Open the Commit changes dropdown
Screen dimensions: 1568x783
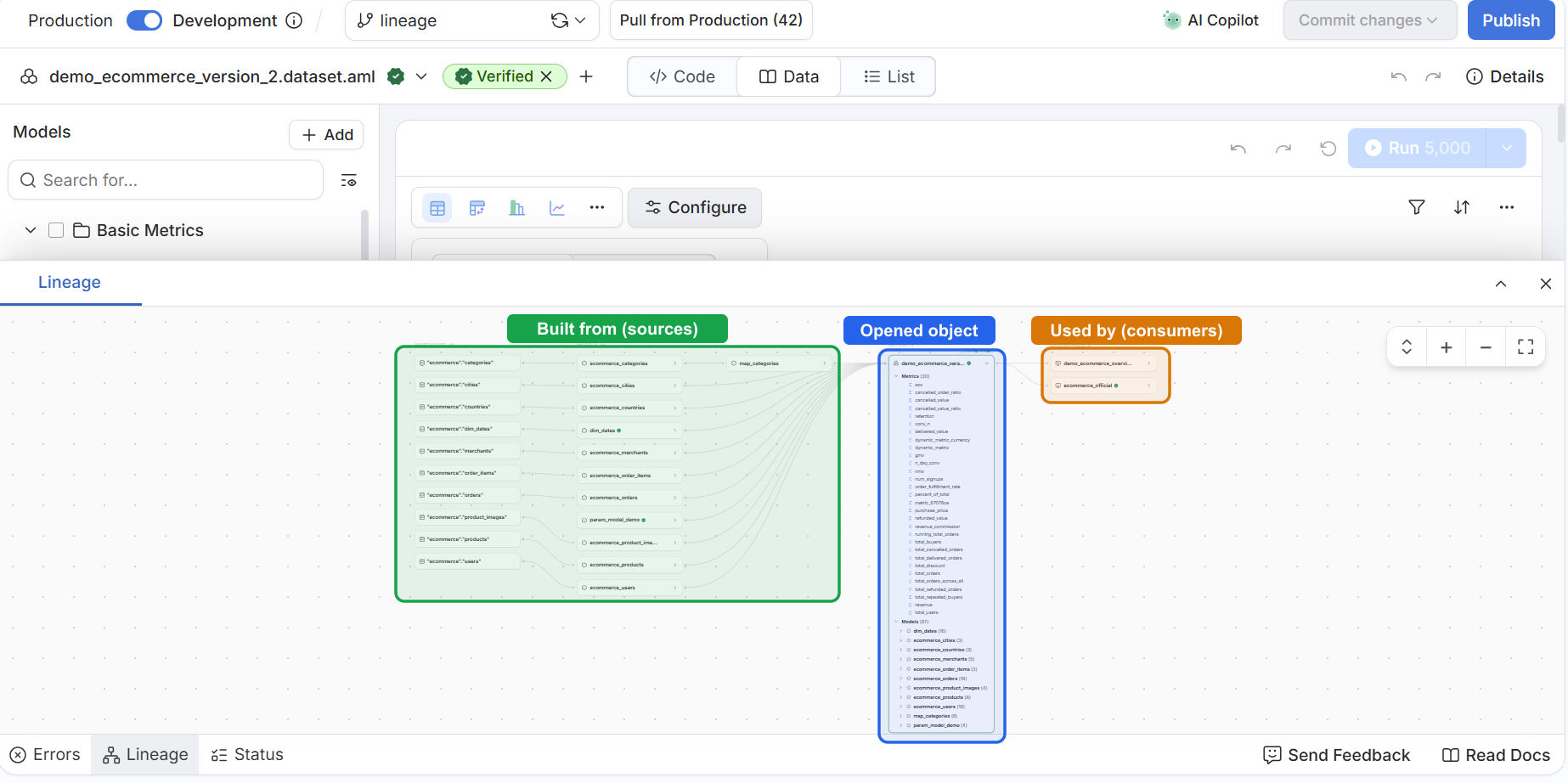point(1370,20)
